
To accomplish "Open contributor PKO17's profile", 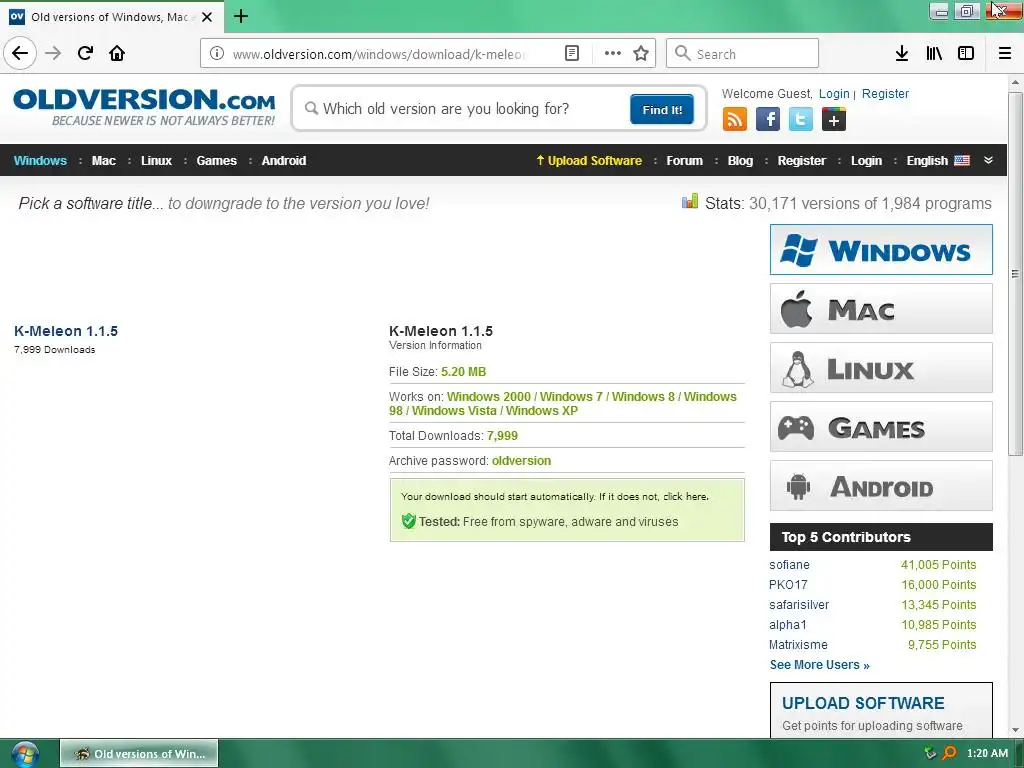I will coord(788,584).
